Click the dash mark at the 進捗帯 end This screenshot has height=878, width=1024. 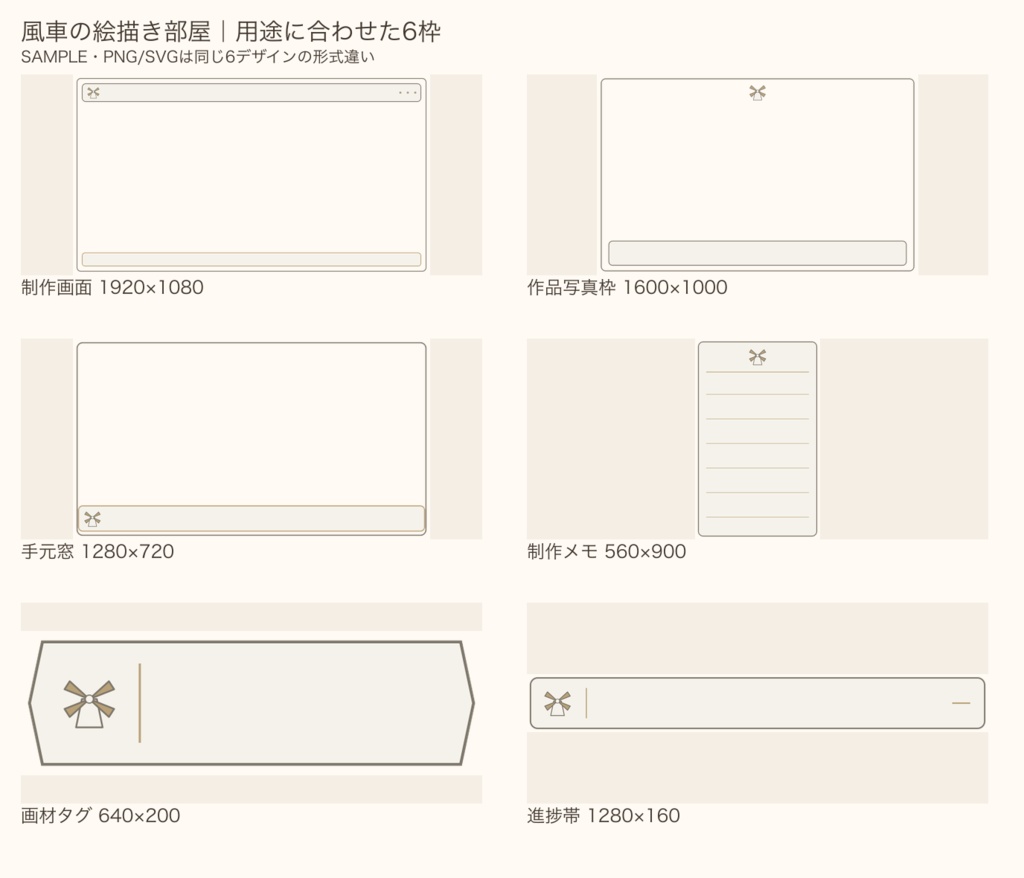click(x=961, y=703)
